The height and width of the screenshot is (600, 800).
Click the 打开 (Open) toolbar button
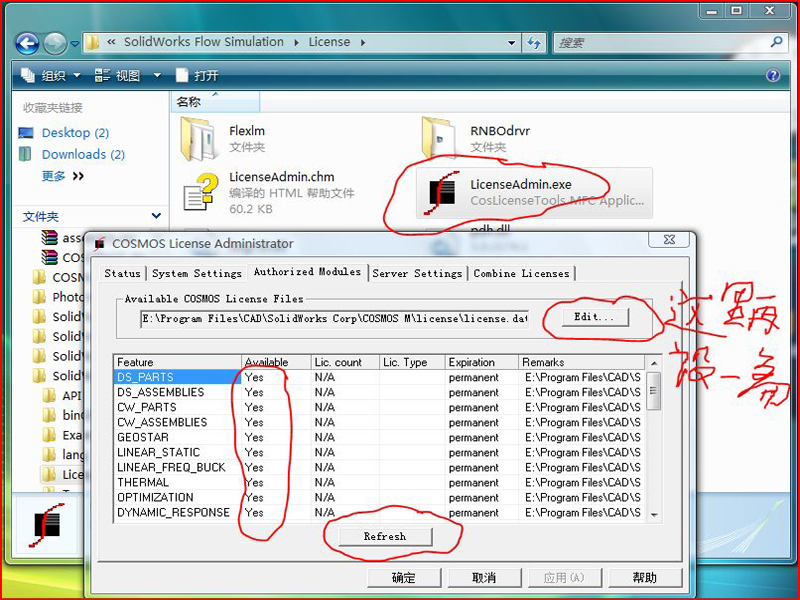tap(197, 76)
